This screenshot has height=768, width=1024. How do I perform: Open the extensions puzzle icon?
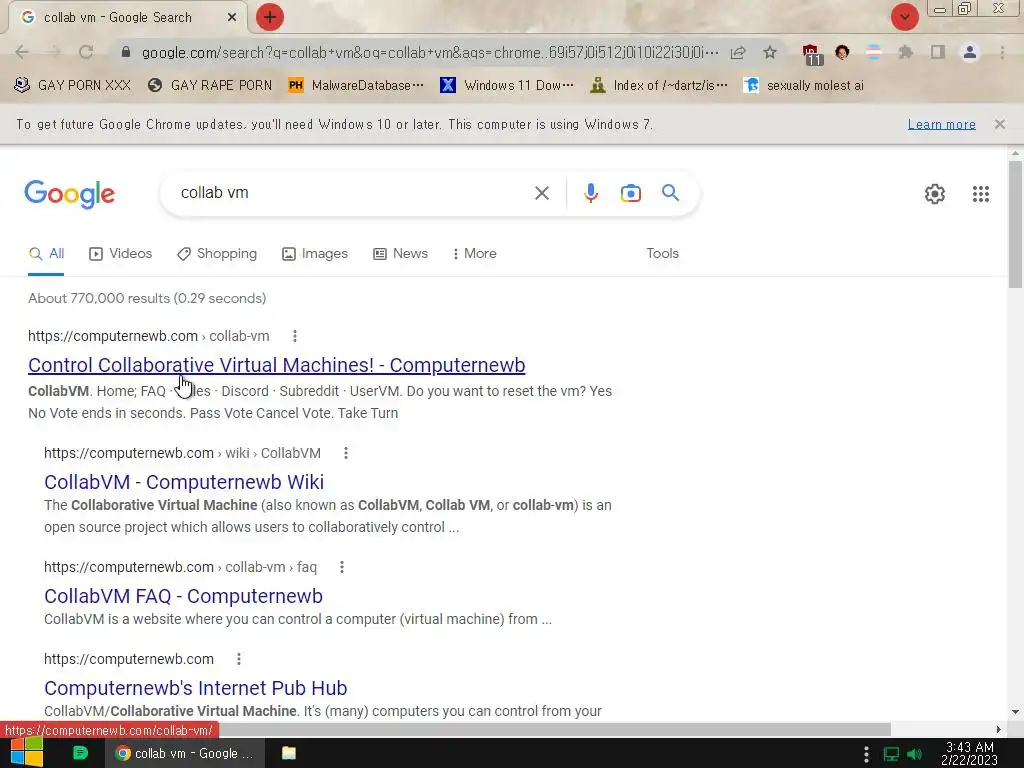point(905,52)
